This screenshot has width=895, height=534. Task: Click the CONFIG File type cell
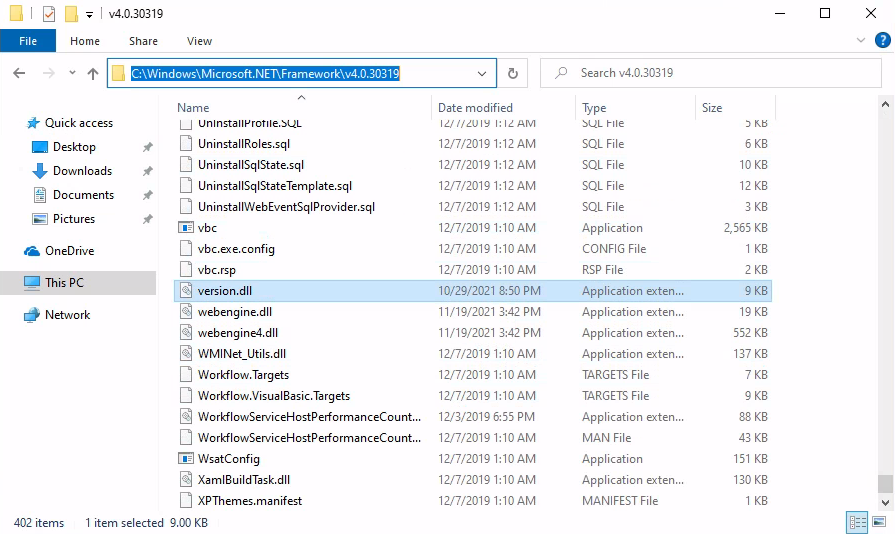614,249
